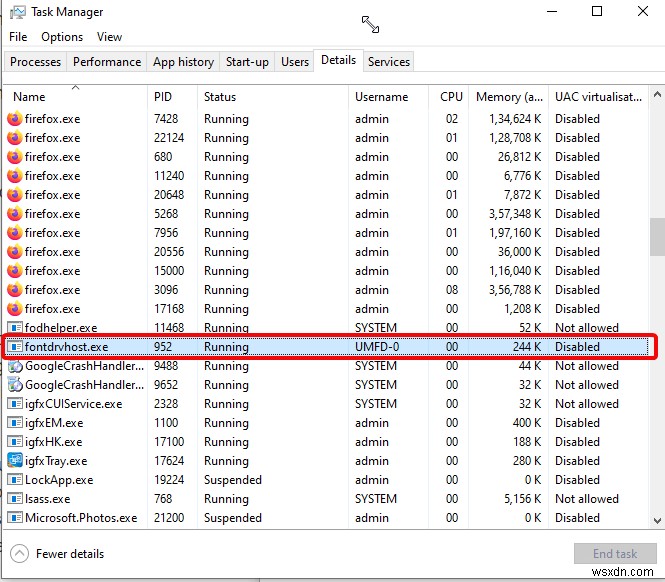
Task: Click Firefox icon for PID 680
Action: click(x=15, y=157)
